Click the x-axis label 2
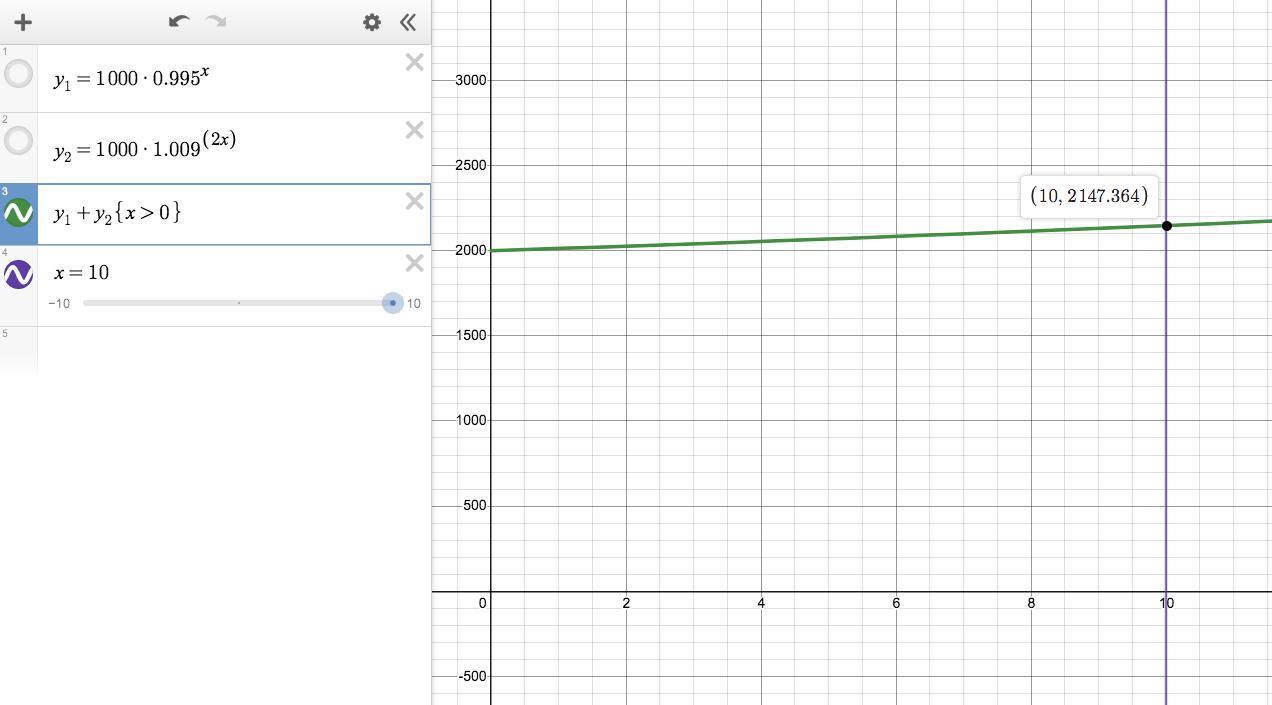 [x=626, y=603]
